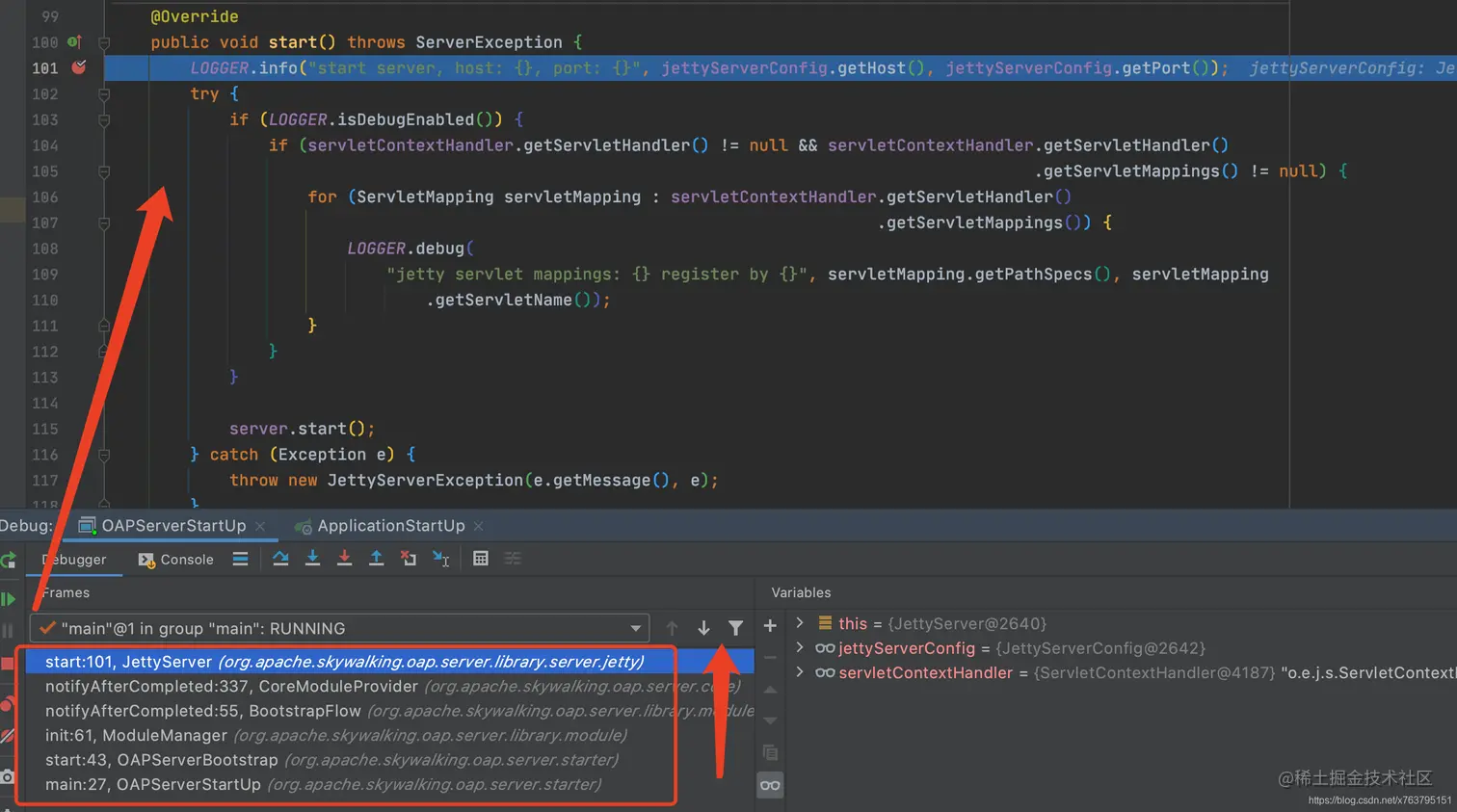Close the ApplicationStartUp tab
This screenshot has height=812, width=1457.
[478, 526]
